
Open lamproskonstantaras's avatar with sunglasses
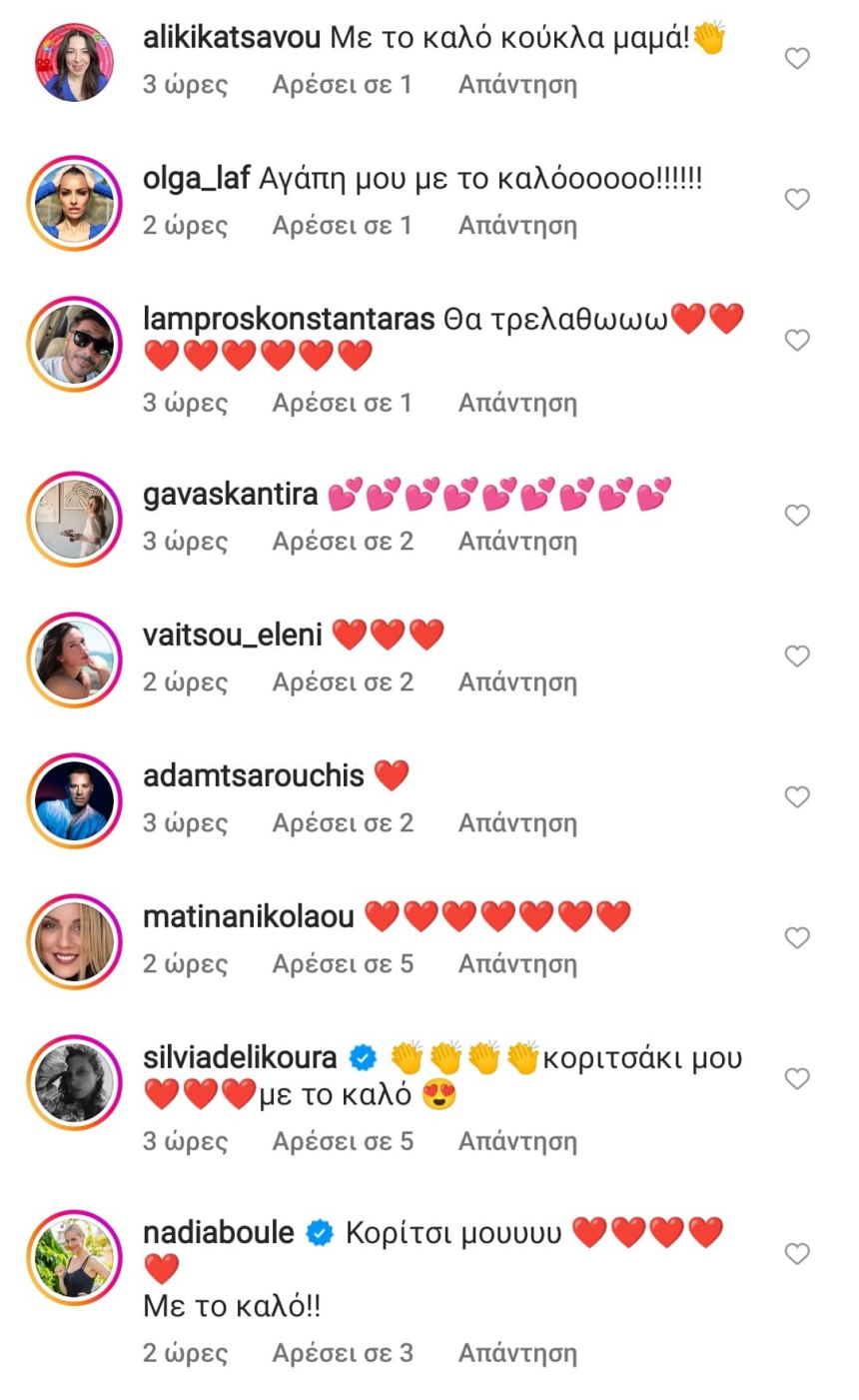pyautogui.click(x=74, y=344)
